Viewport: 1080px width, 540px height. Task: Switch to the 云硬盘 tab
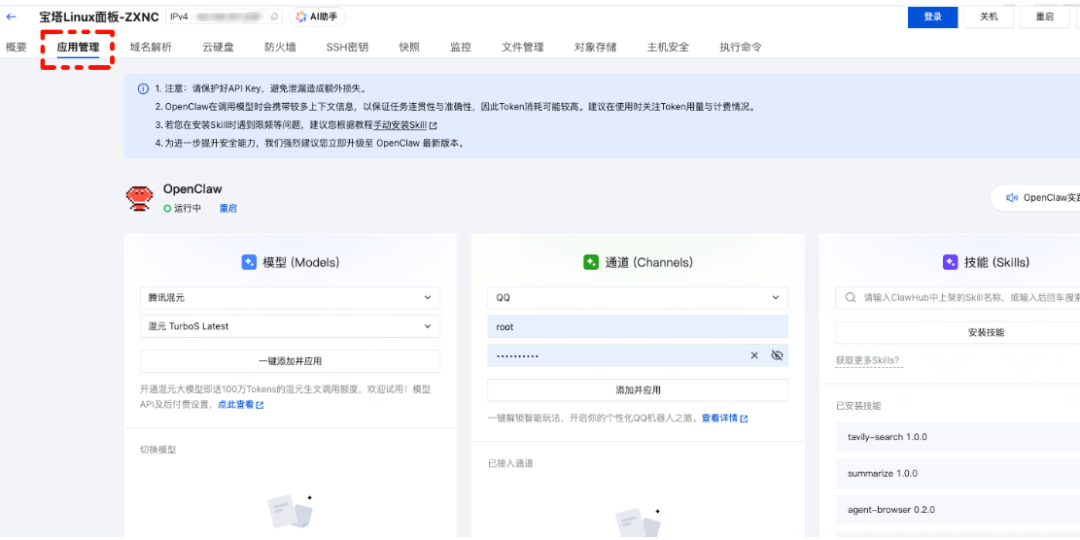pyautogui.click(x=218, y=48)
